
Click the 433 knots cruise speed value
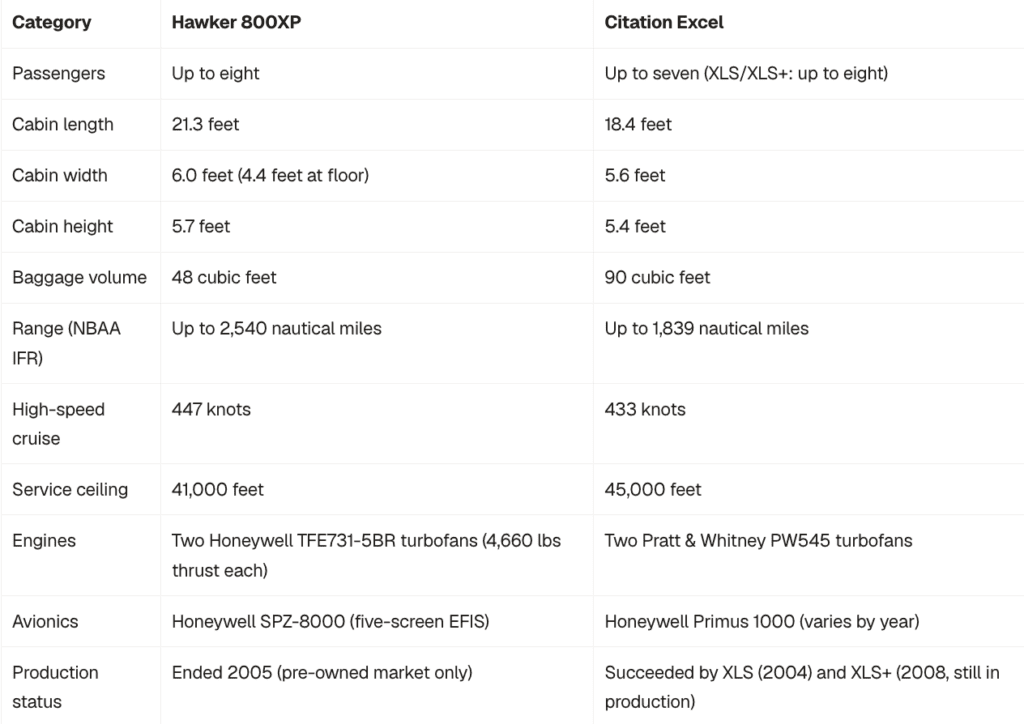pyautogui.click(x=645, y=409)
